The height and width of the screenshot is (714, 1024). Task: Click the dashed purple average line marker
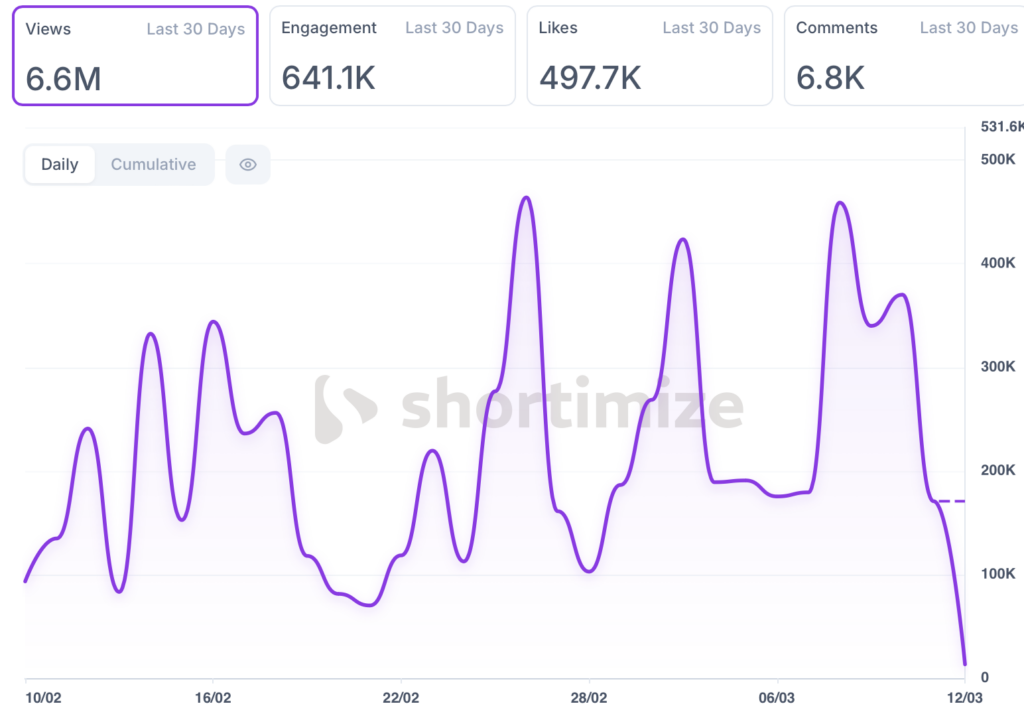[x=951, y=501]
